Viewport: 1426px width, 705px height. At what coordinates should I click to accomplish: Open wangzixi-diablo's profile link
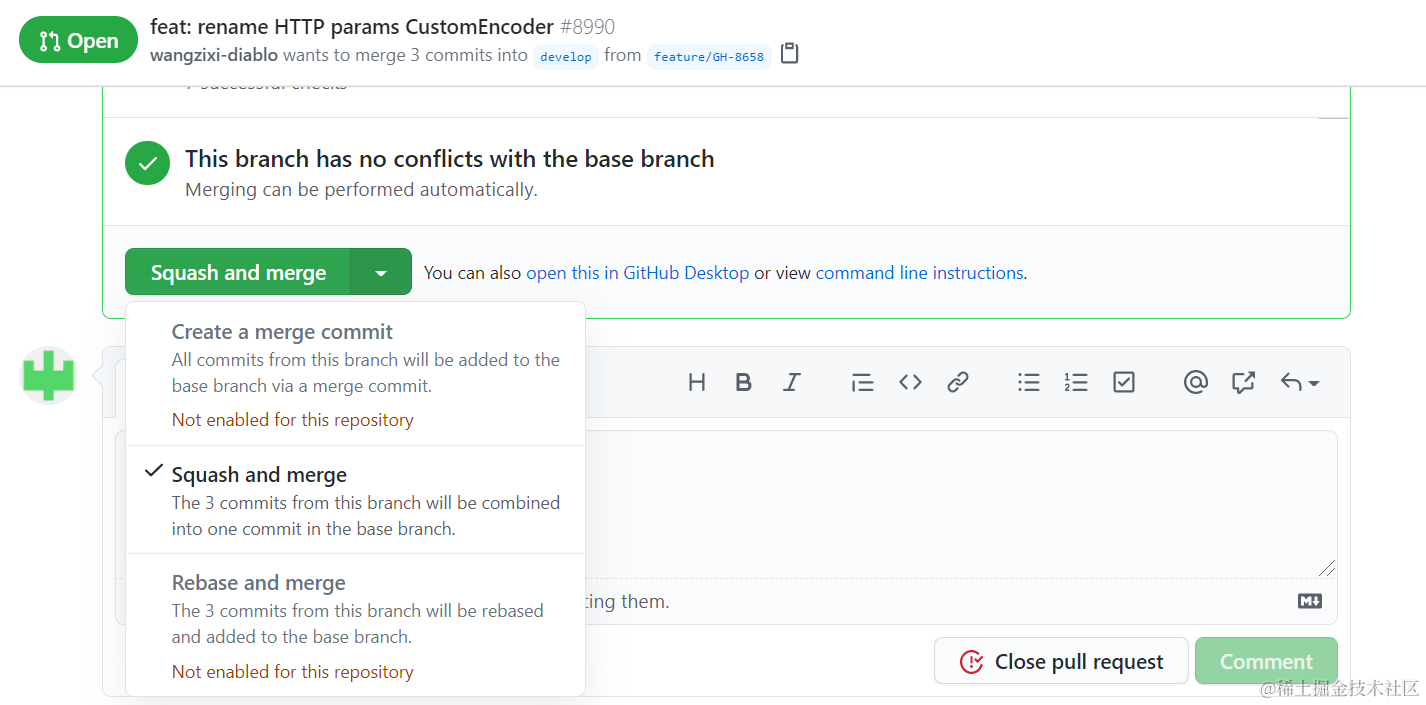214,55
